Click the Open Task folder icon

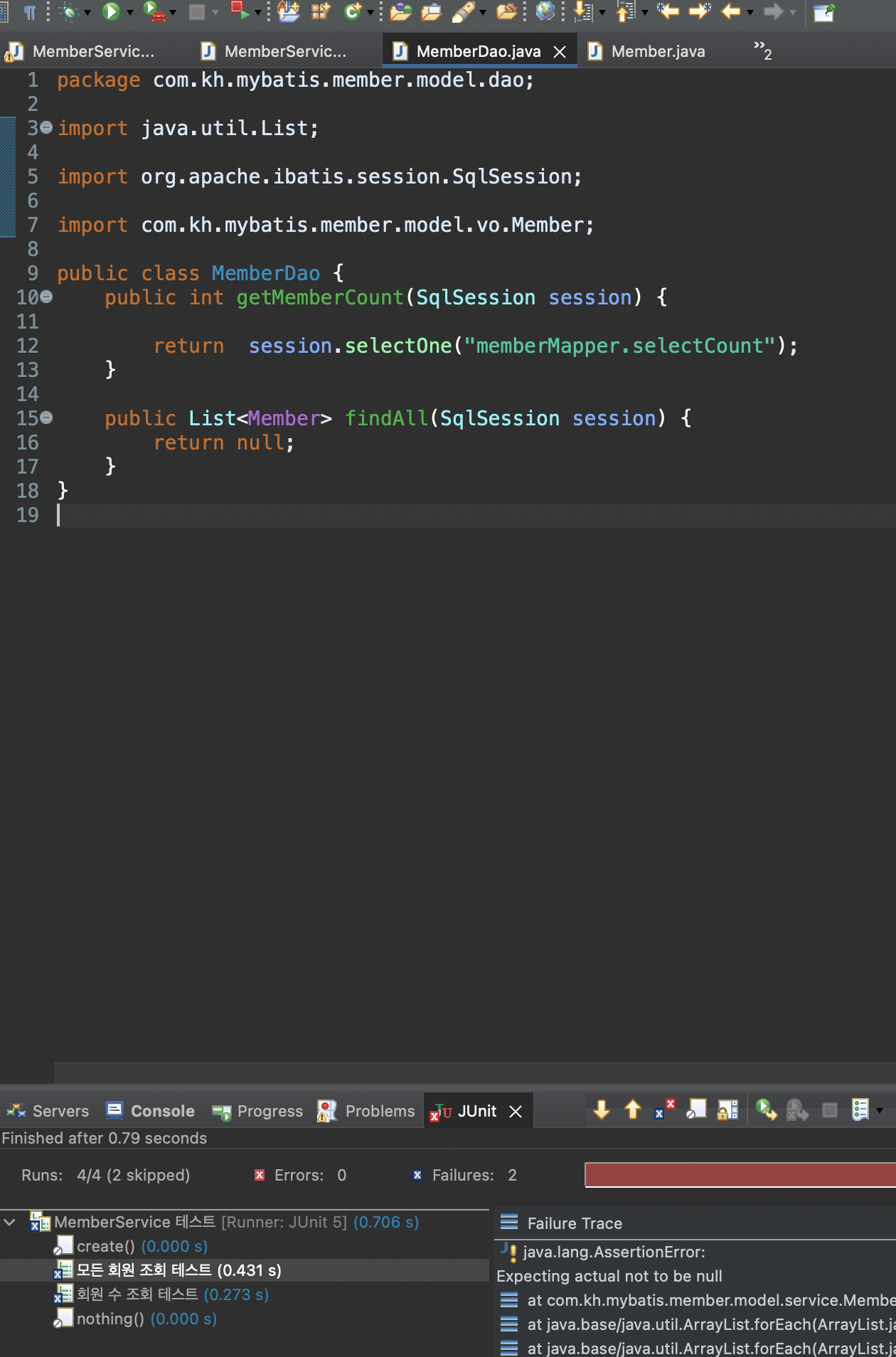pos(432,12)
